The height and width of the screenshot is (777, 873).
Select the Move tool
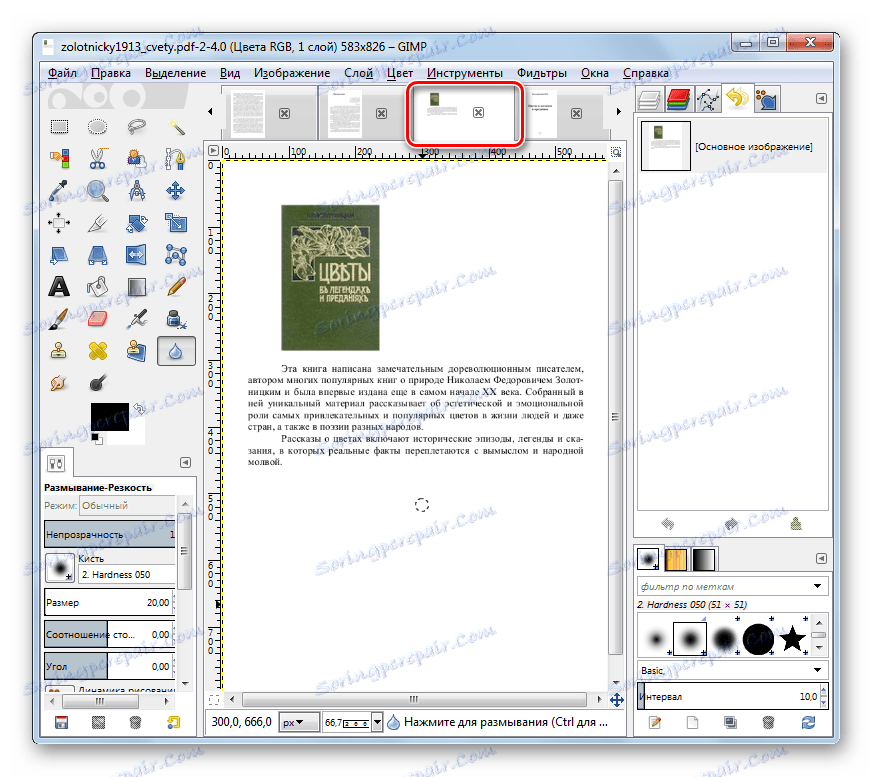click(176, 191)
